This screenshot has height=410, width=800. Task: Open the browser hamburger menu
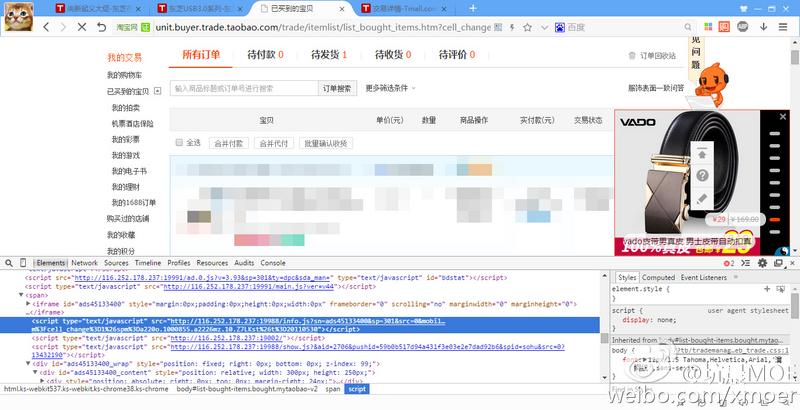[x=783, y=27]
